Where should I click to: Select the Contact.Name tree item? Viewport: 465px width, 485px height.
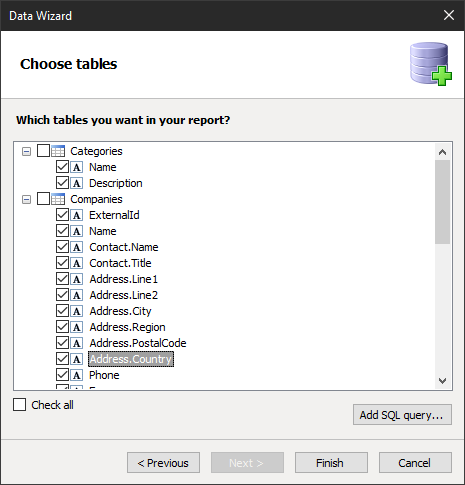click(124, 247)
